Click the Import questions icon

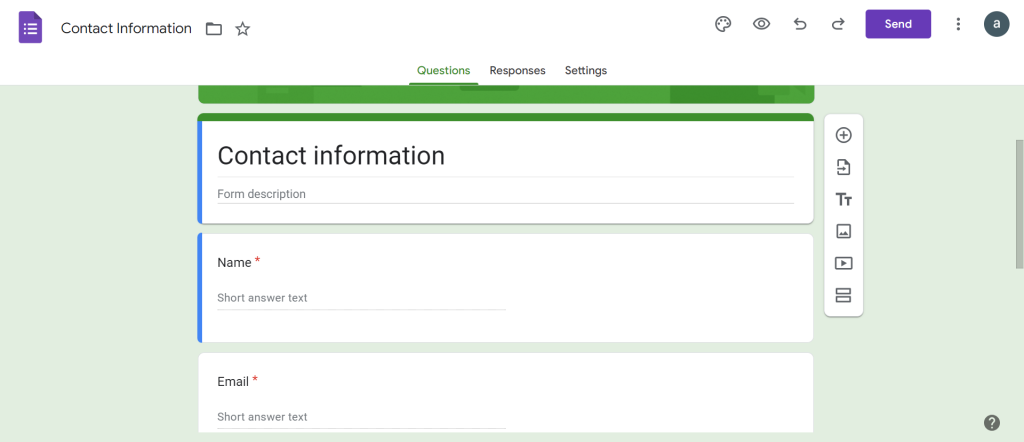[x=843, y=167]
